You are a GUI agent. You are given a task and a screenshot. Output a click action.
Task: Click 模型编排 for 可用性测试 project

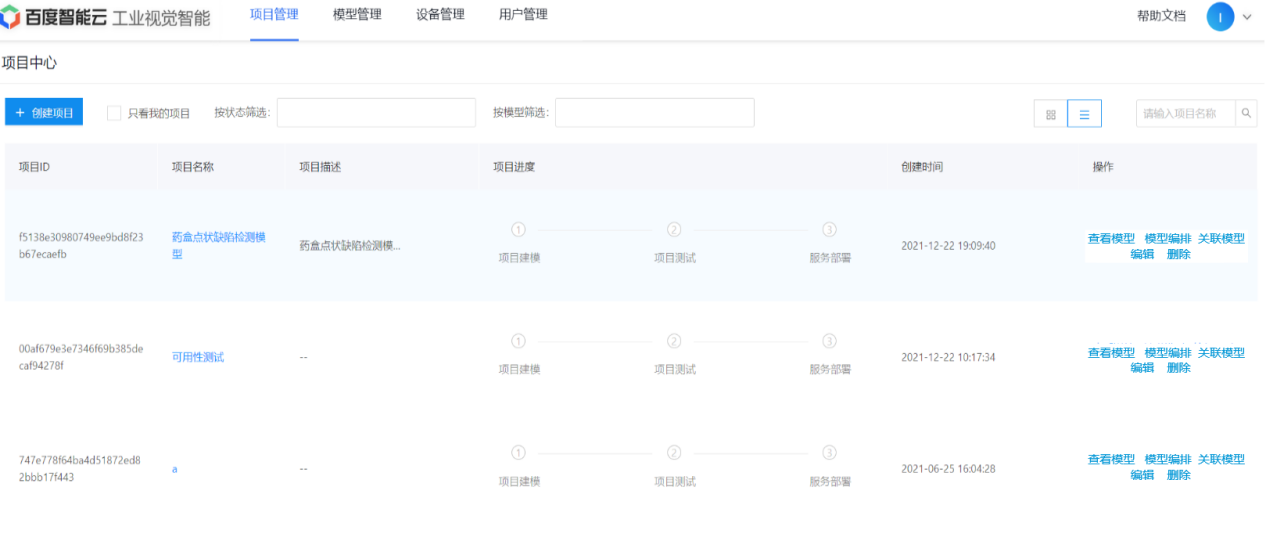tap(1168, 352)
